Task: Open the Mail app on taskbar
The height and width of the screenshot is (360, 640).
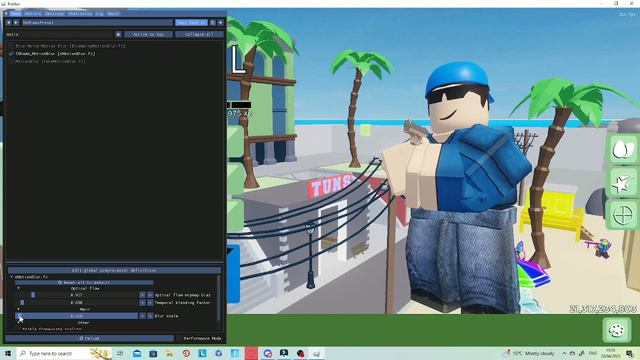Action: tap(137, 353)
